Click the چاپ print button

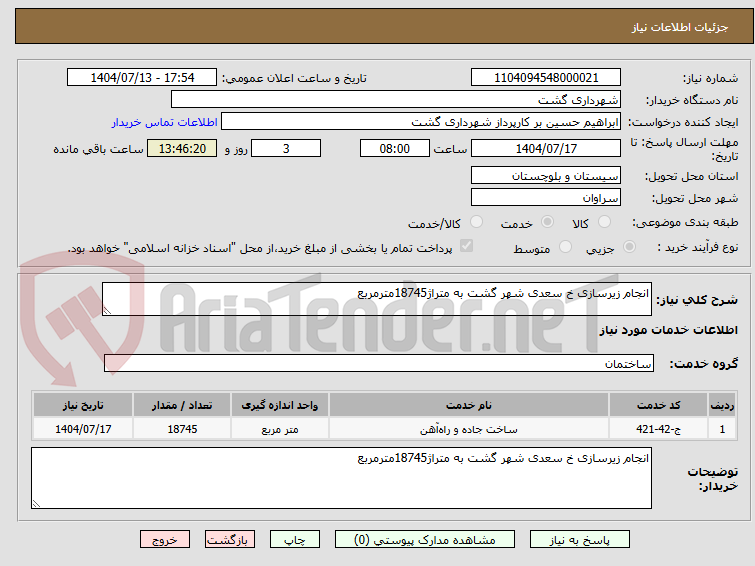point(295,540)
